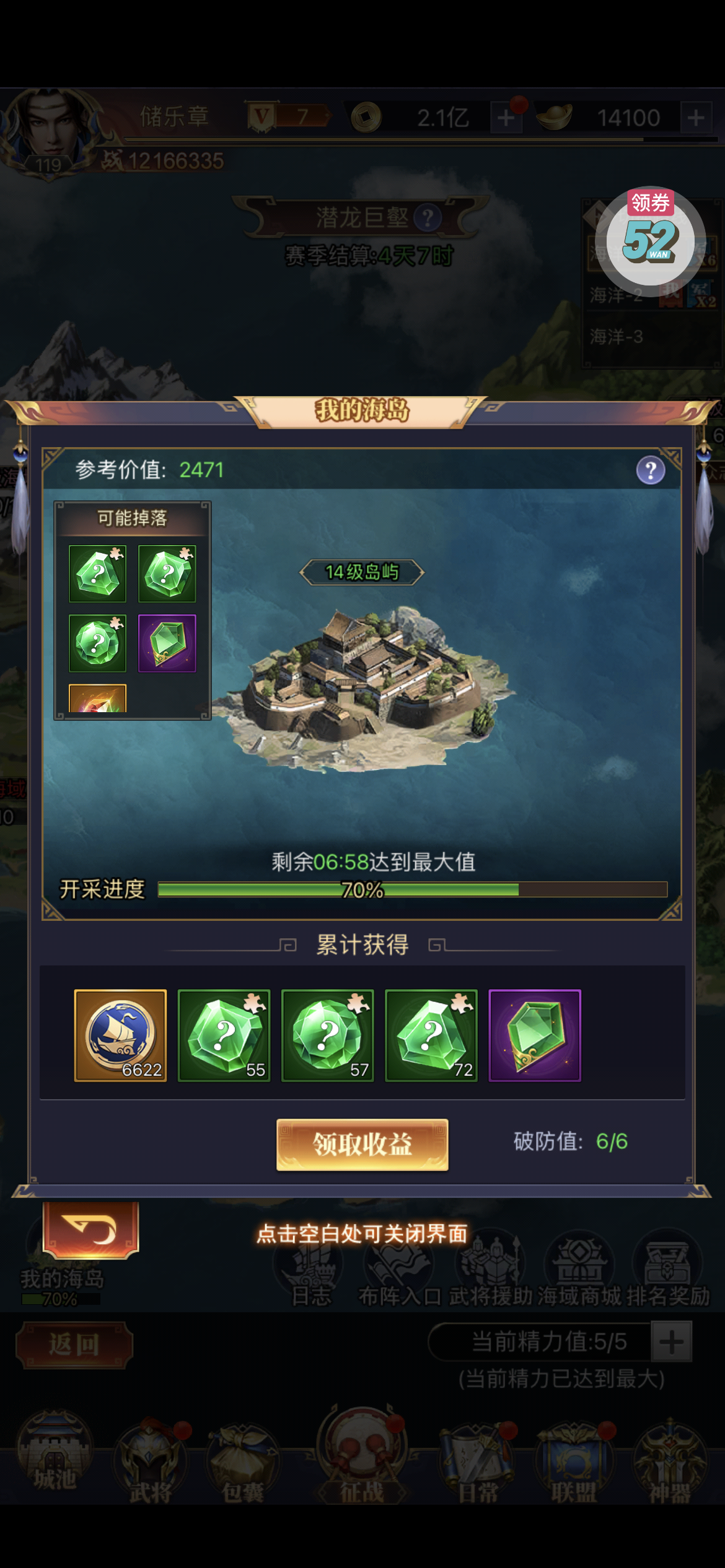The image size is (725, 1568).
Task: Click the 开采进度 70% progress bar
Action: 412,890
